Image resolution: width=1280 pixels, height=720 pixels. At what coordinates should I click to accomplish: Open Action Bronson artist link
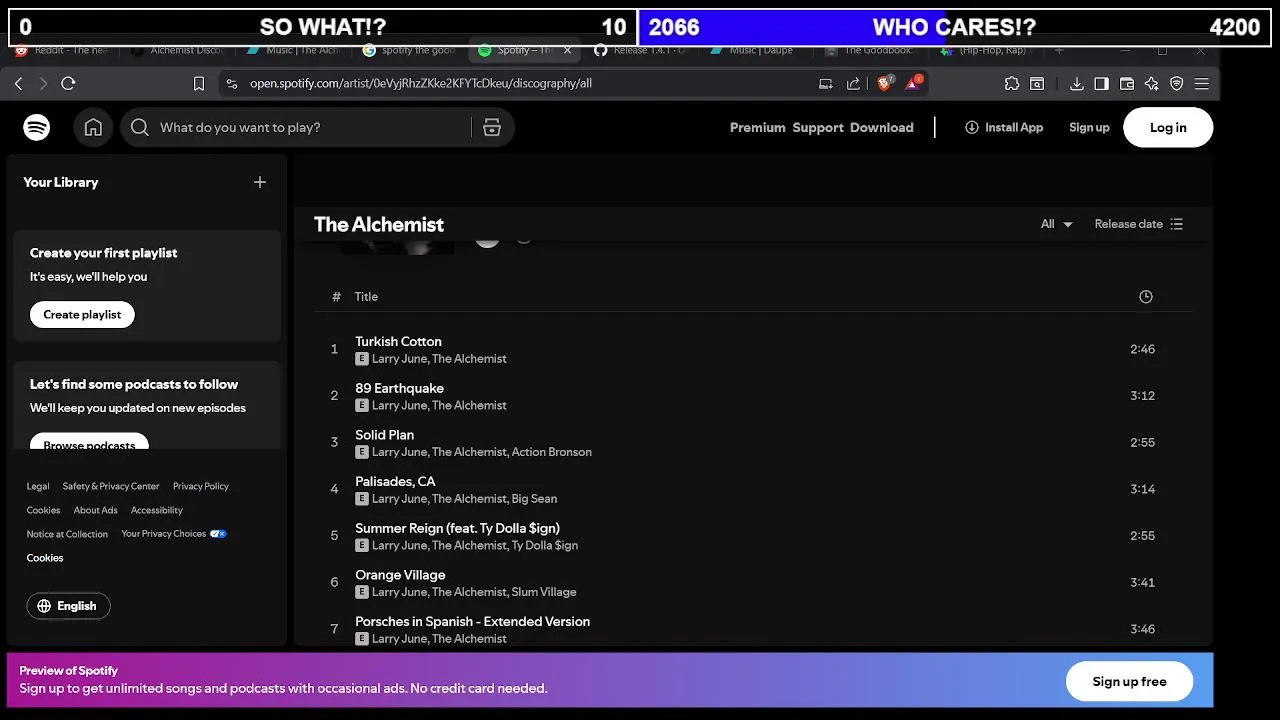pyautogui.click(x=552, y=452)
